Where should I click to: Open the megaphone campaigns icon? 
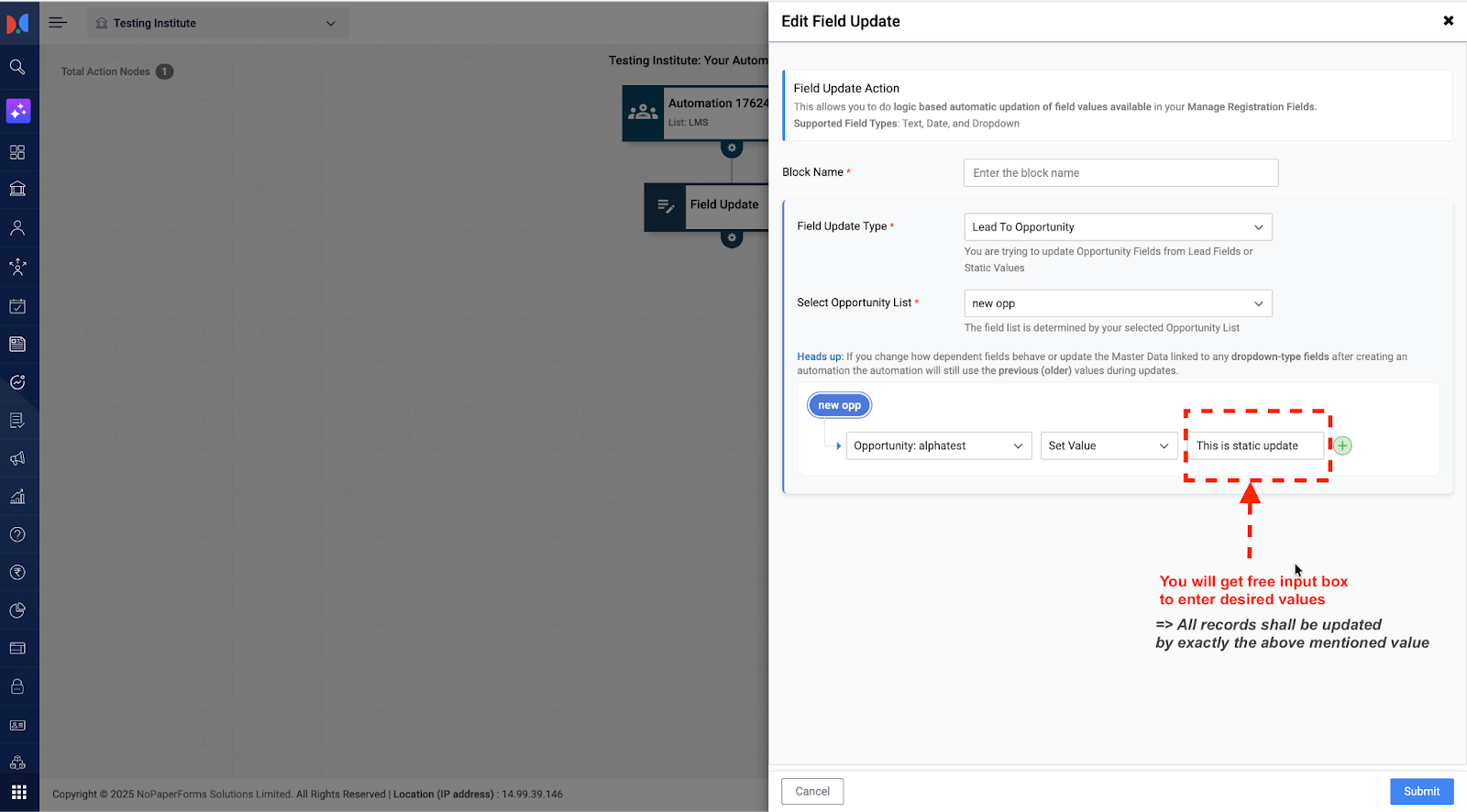pyautogui.click(x=17, y=458)
